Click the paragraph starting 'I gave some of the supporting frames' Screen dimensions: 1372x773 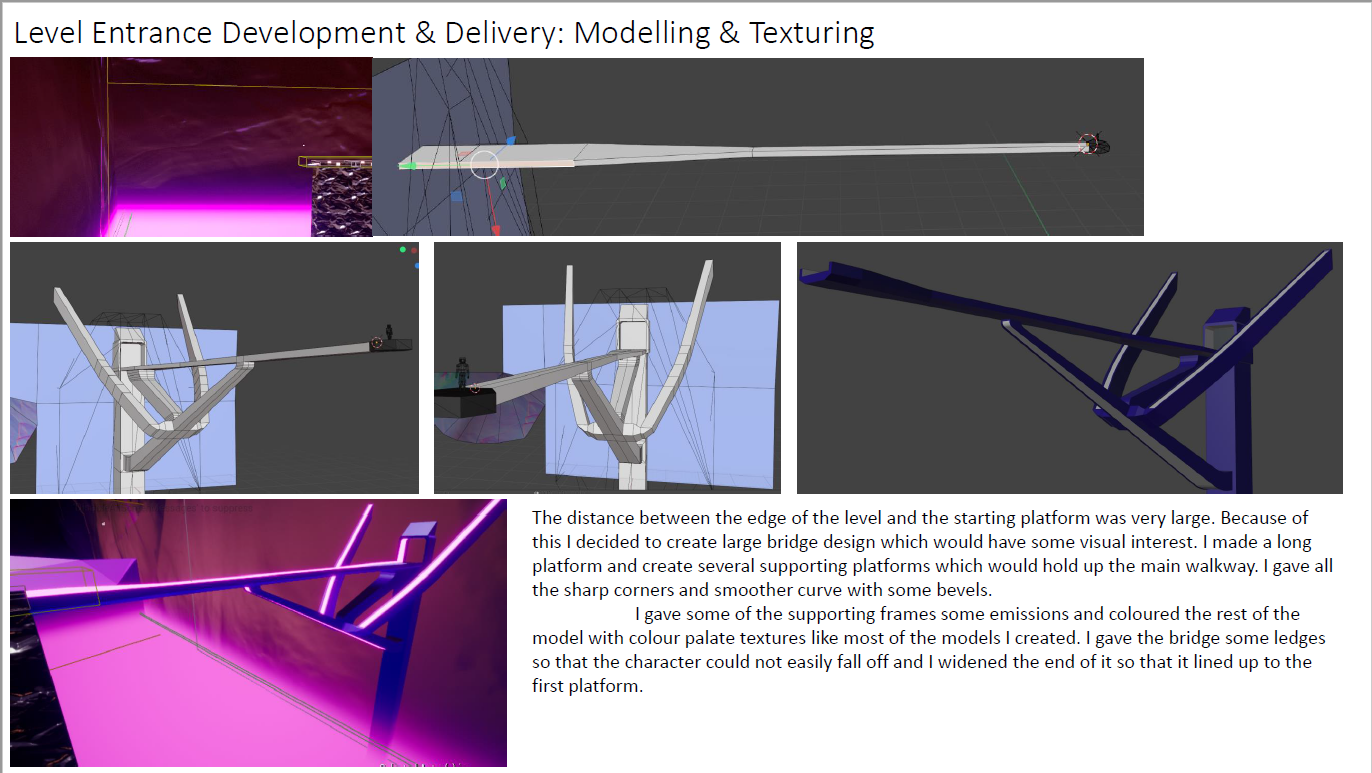929,650
